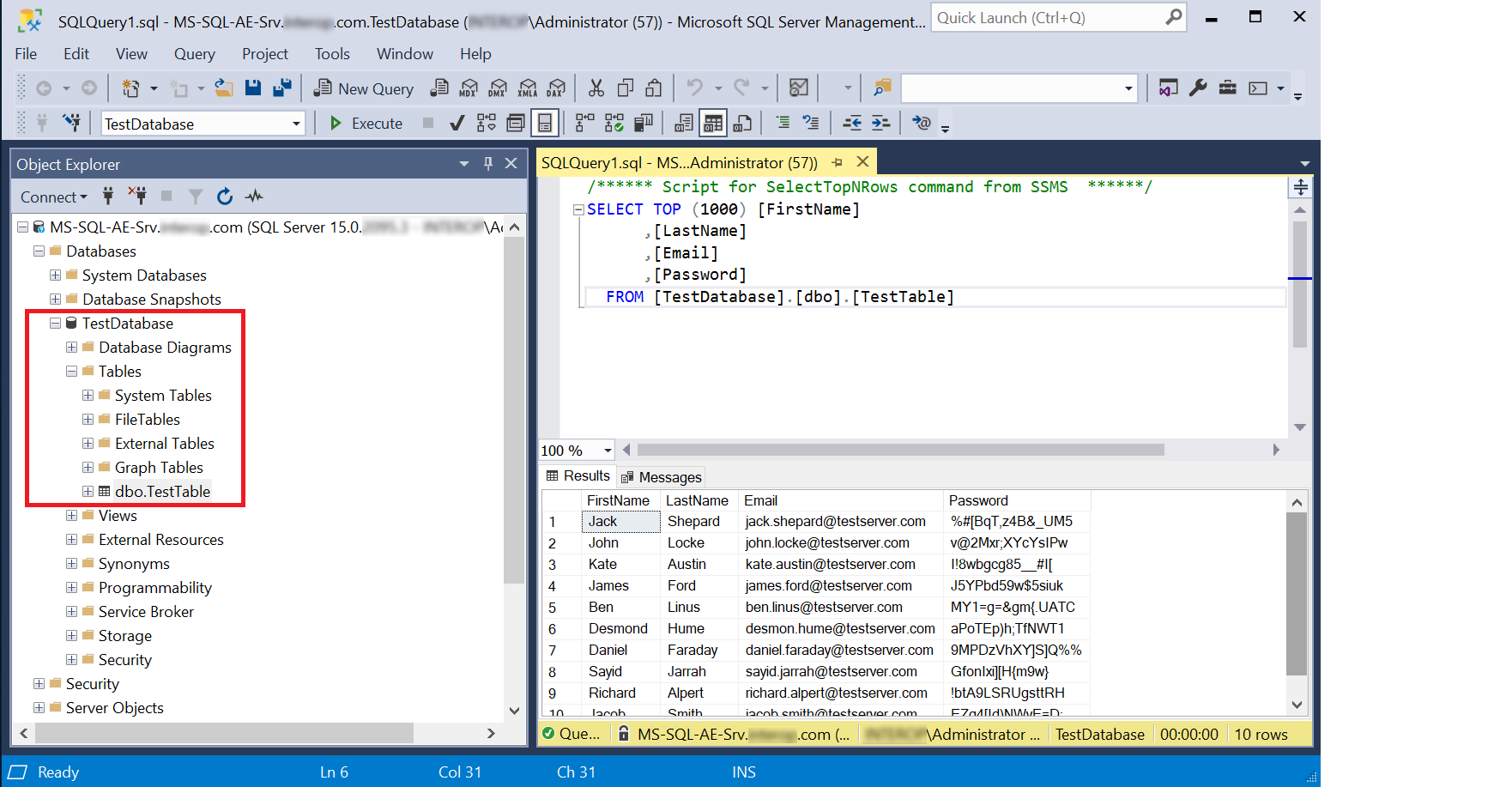Close the Object Explorer panel

coord(511,163)
